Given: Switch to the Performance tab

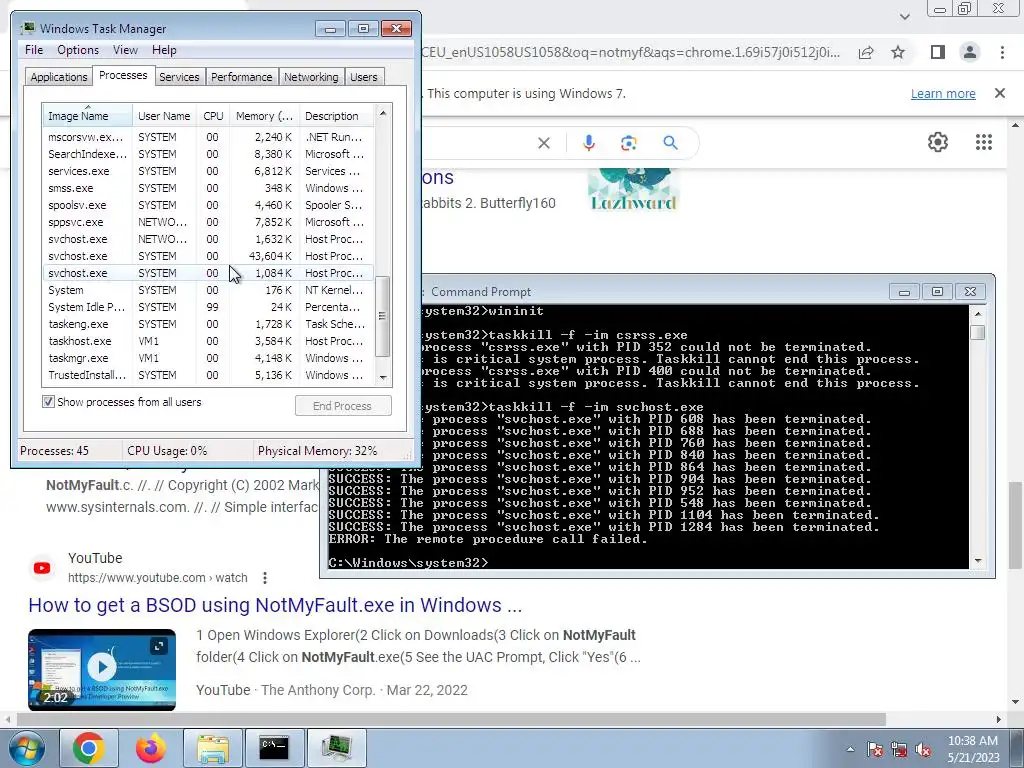Looking at the screenshot, I should tap(242, 77).
